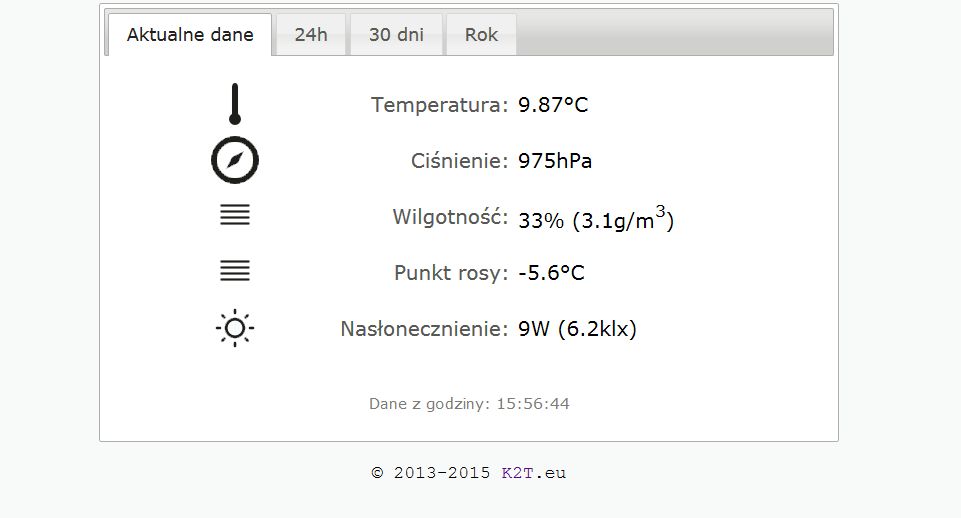
Task: Click the 33% humidity value
Action: [541, 220]
